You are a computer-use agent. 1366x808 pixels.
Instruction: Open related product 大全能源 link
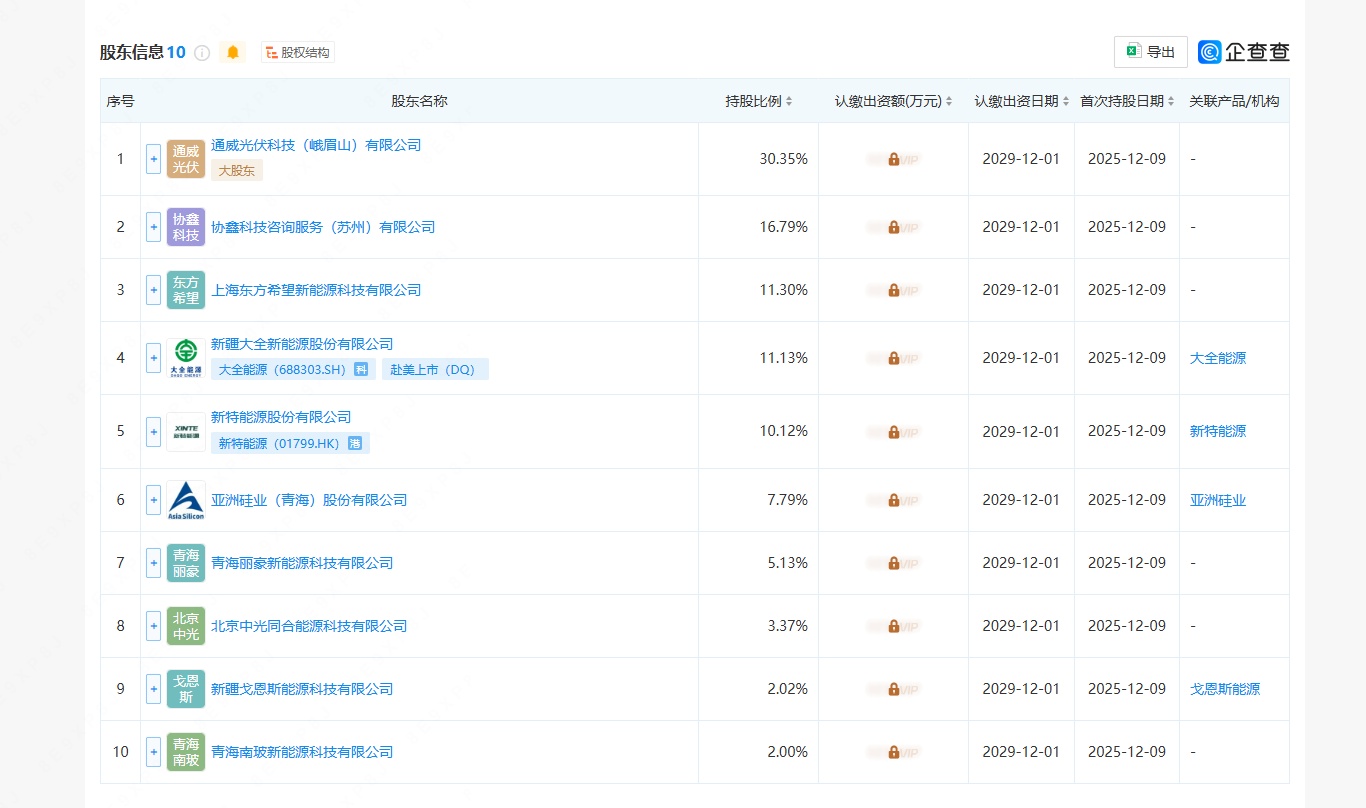[x=1218, y=358]
